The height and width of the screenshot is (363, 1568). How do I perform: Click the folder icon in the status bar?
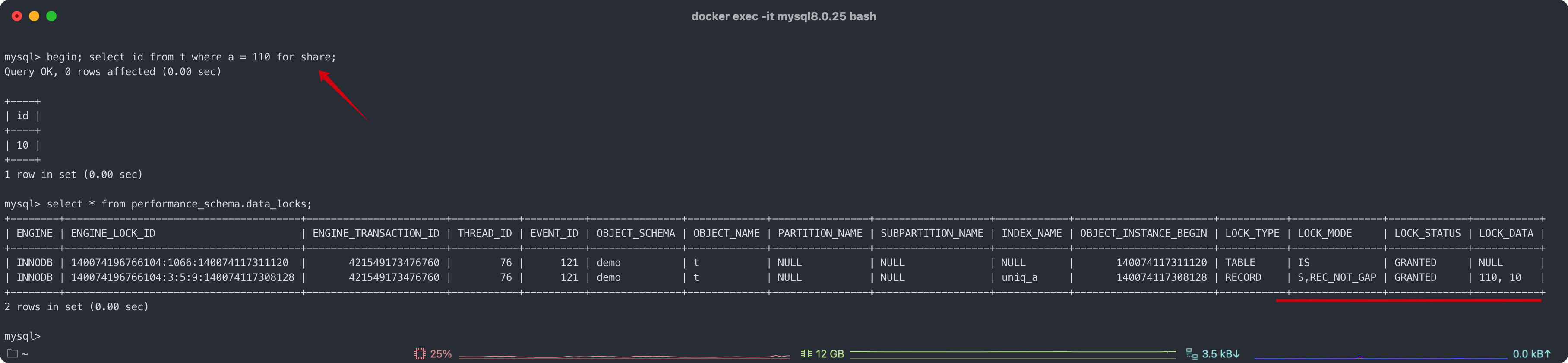12,353
